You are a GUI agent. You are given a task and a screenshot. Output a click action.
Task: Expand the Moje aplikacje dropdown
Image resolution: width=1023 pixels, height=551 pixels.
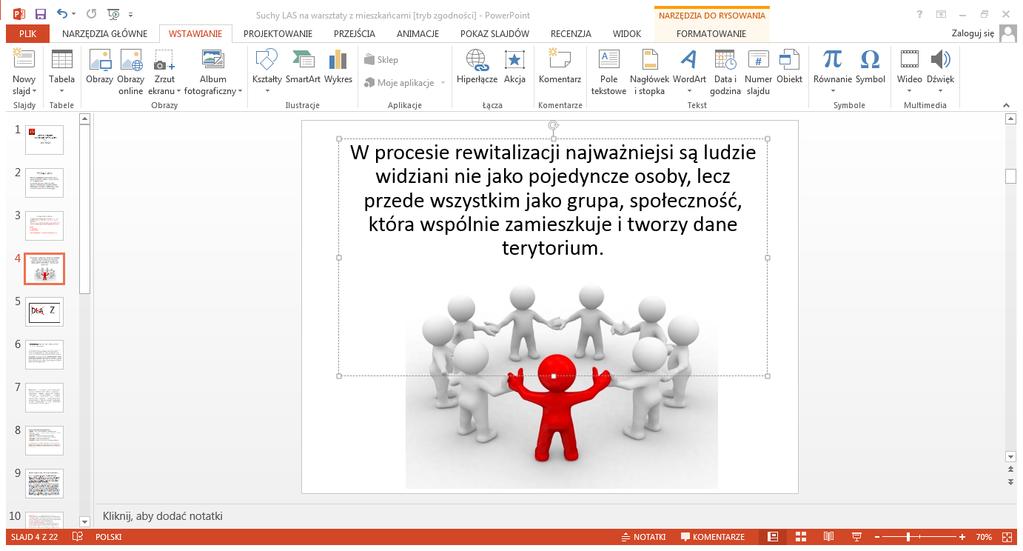click(443, 83)
